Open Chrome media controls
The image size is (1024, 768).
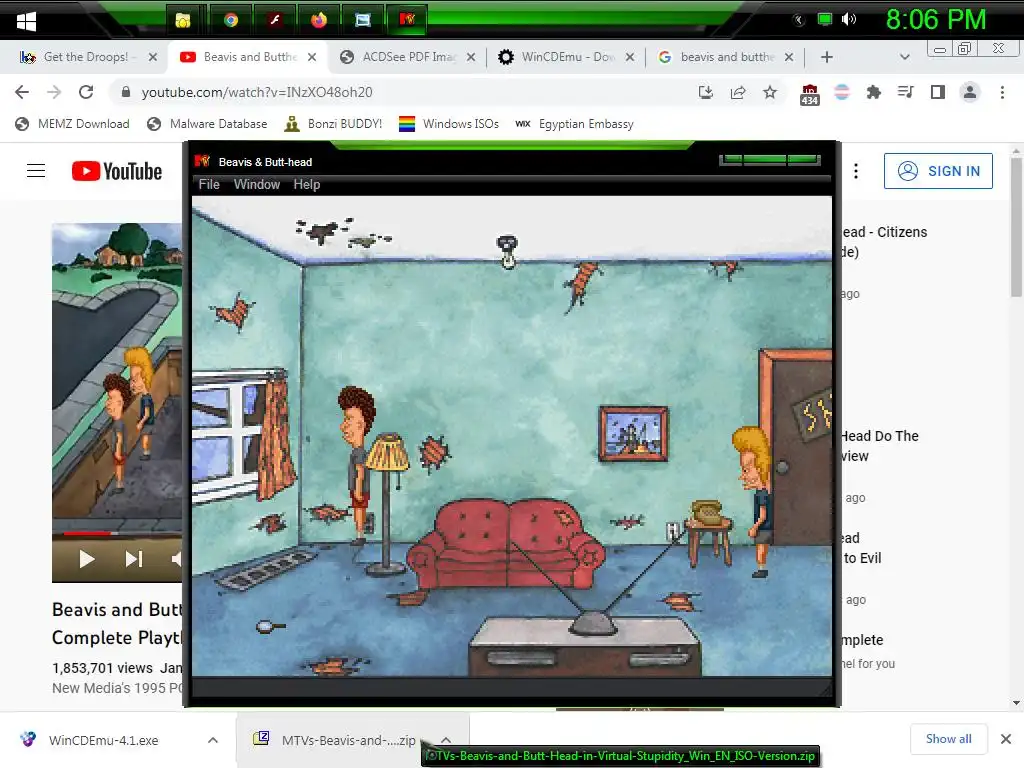pyautogui.click(x=905, y=93)
